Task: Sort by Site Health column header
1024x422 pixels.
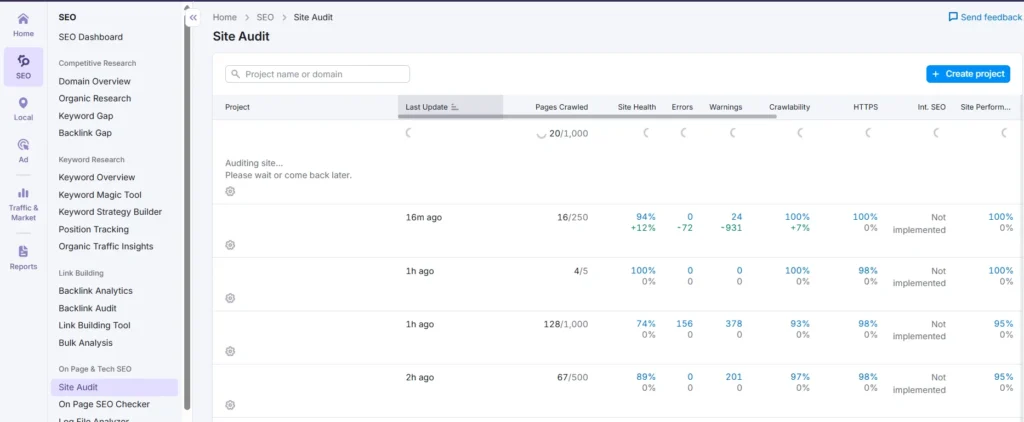Action: pos(637,107)
